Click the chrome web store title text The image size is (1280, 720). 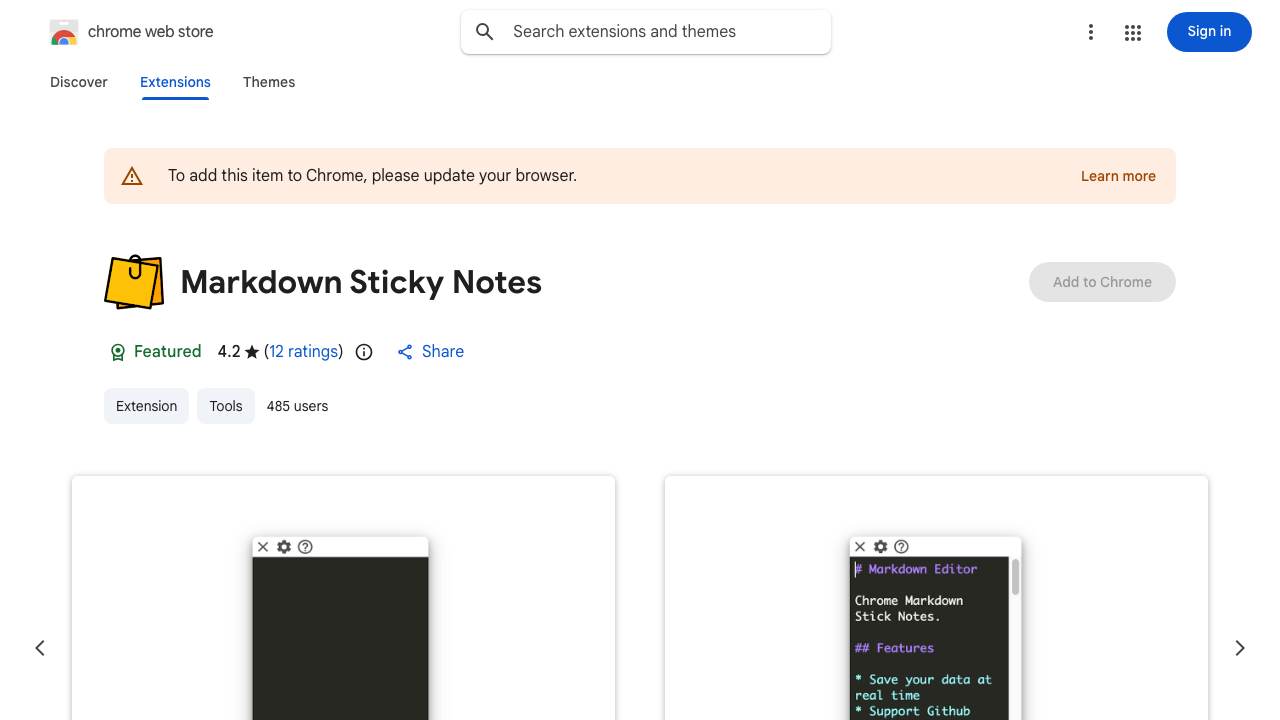(x=151, y=32)
